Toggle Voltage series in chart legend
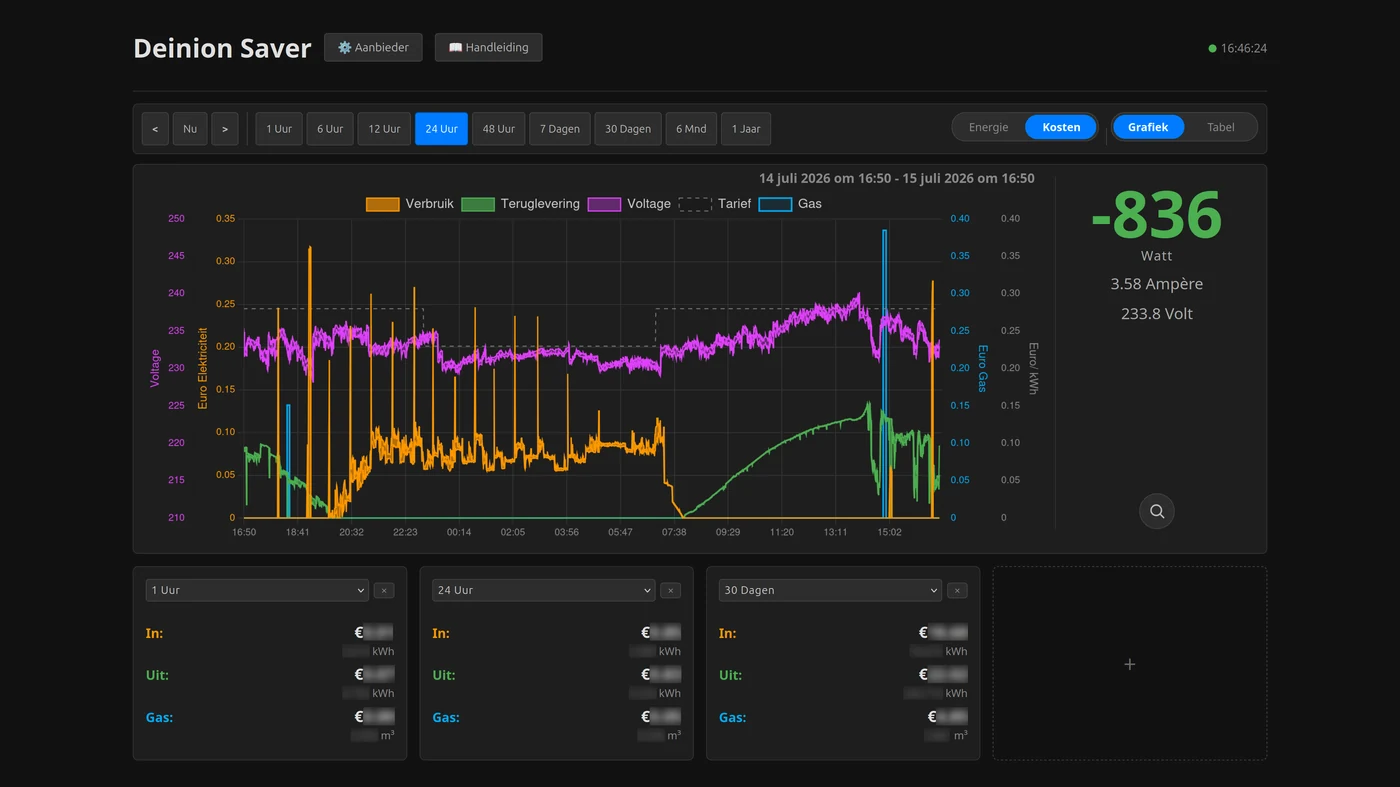Image resolution: width=1400 pixels, height=787 pixels. 629,204
